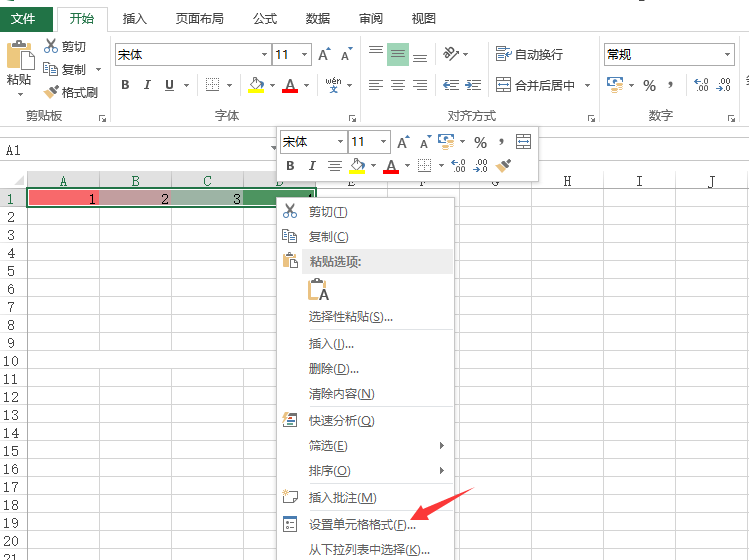Open the mini toolbar font size dropdown
This screenshot has width=749, height=560.
tap(383, 142)
